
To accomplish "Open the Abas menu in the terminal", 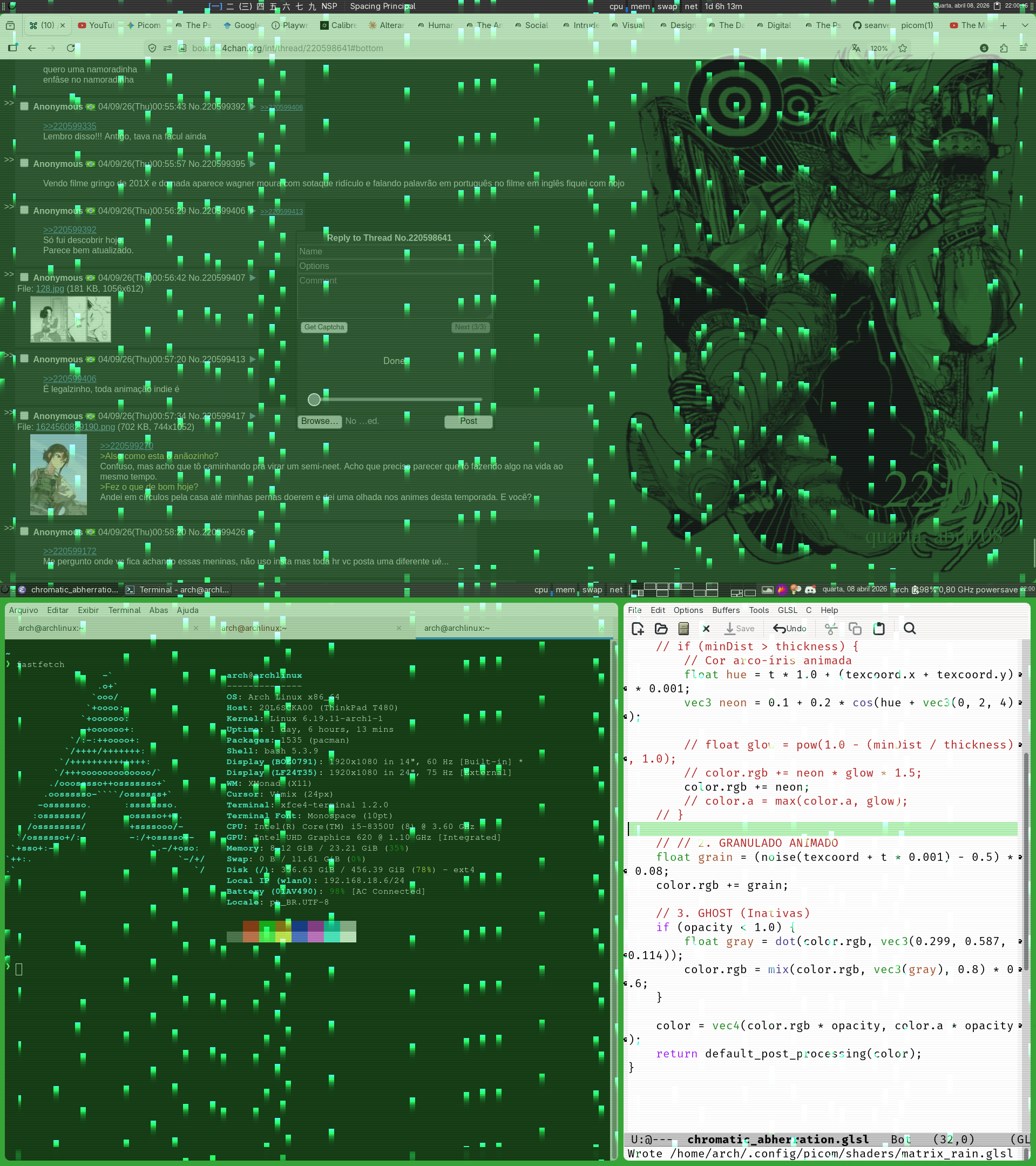I will [x=159, y=610].
